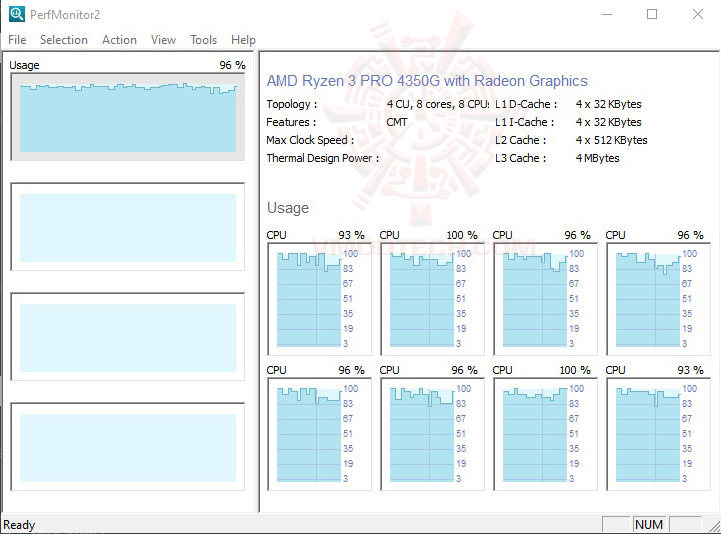Close the PerfMonitor2 window

(698, 14)
